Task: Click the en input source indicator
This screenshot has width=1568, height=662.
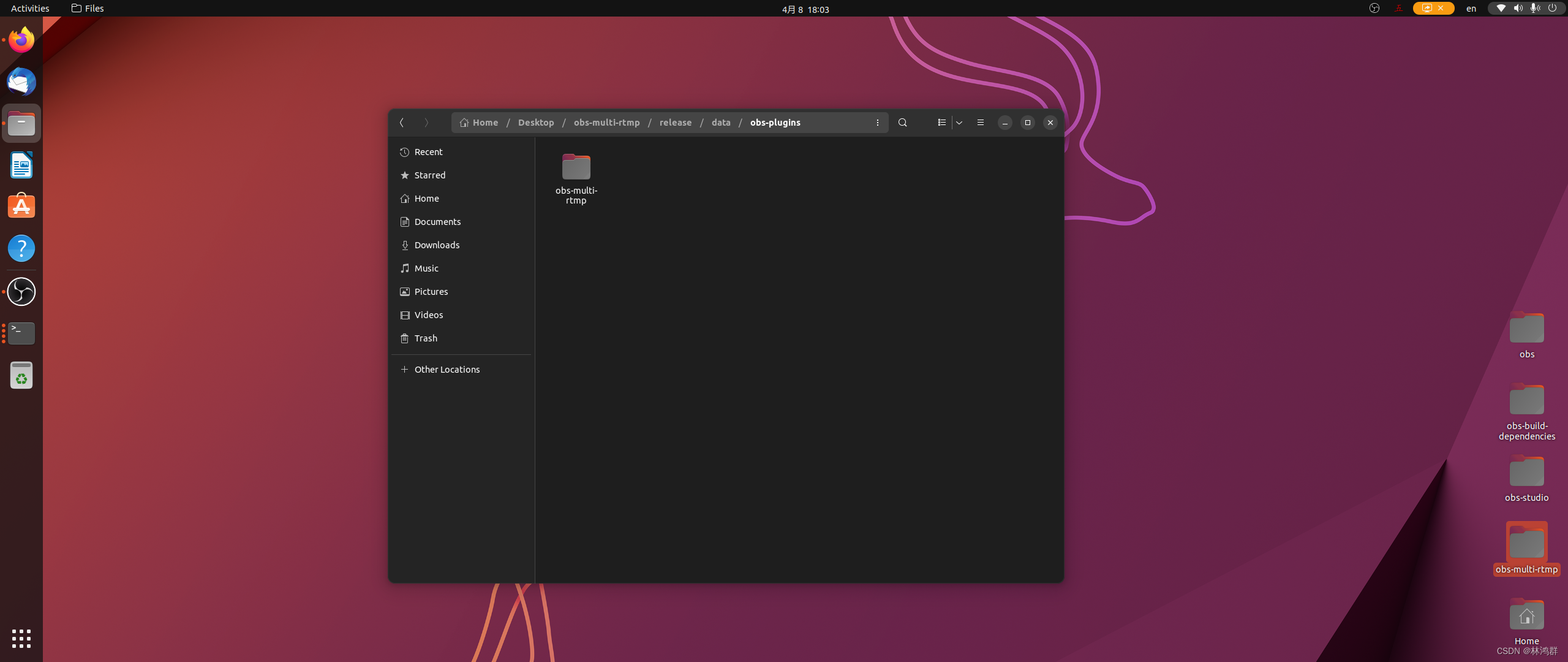Action: pos(1471,9)
